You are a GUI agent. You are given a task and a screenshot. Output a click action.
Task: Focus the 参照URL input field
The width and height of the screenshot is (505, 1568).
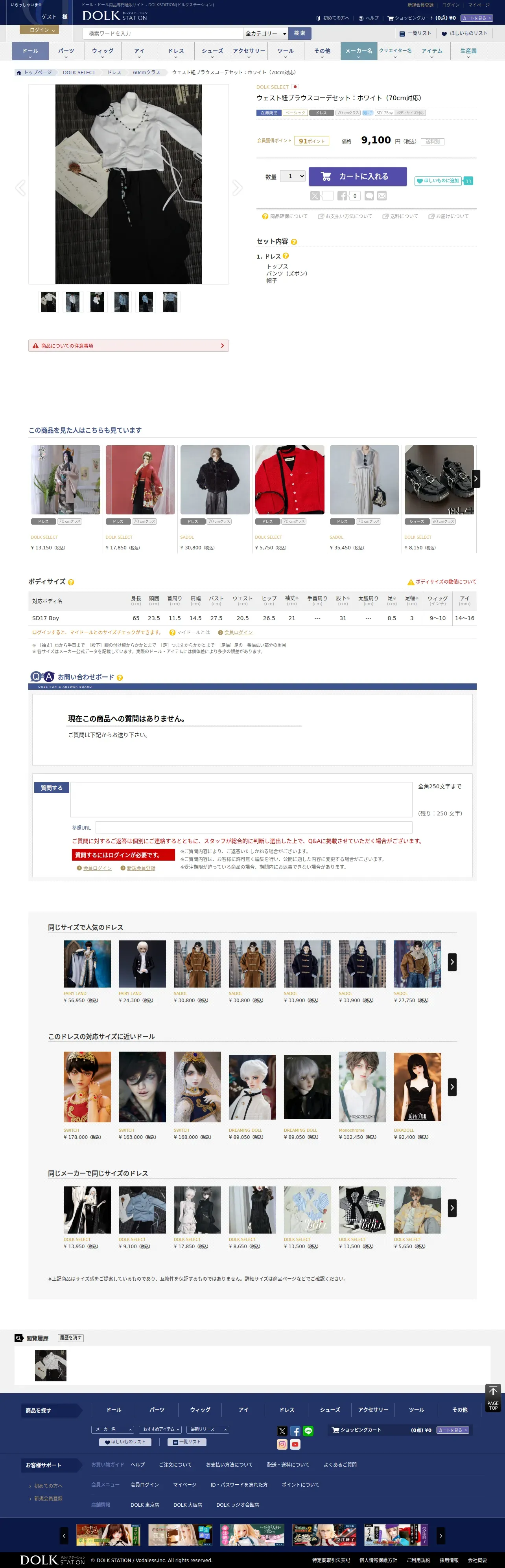(x=254, y=827)
